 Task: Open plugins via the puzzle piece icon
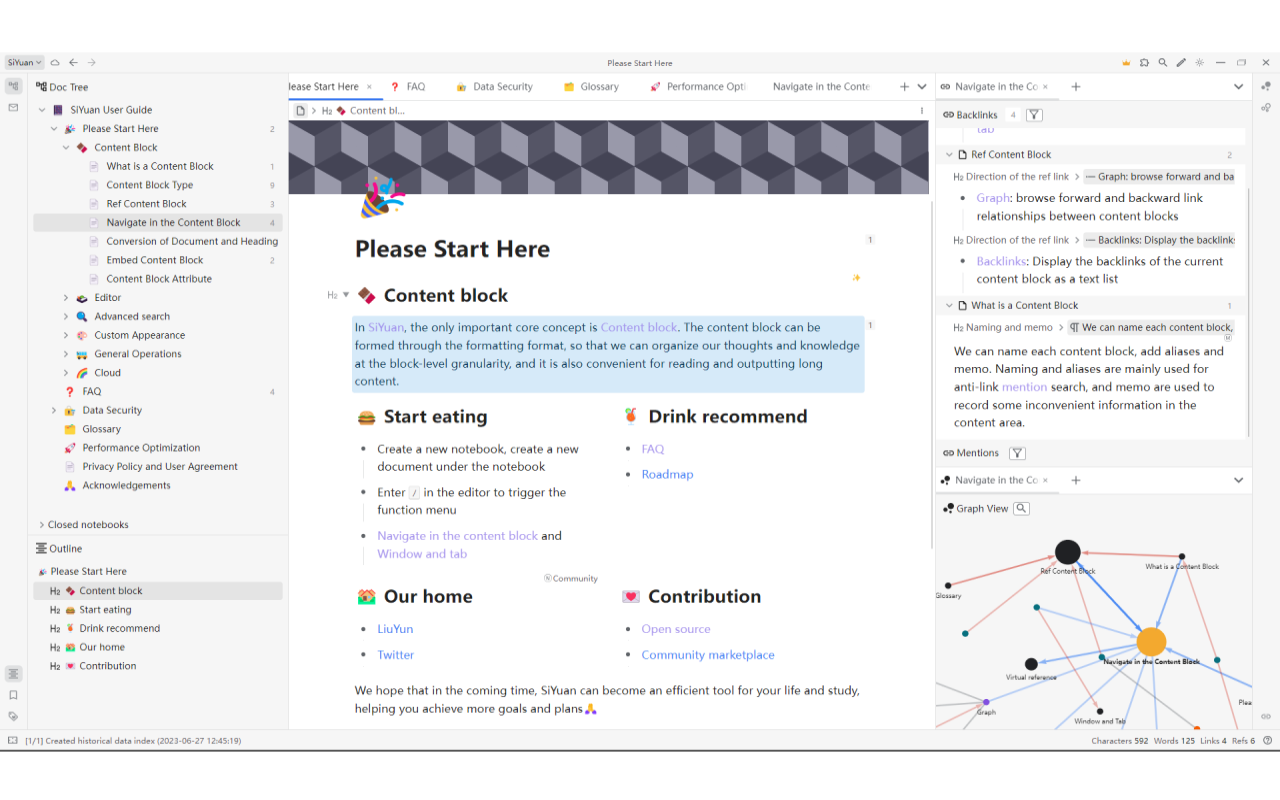[1144, 62]
